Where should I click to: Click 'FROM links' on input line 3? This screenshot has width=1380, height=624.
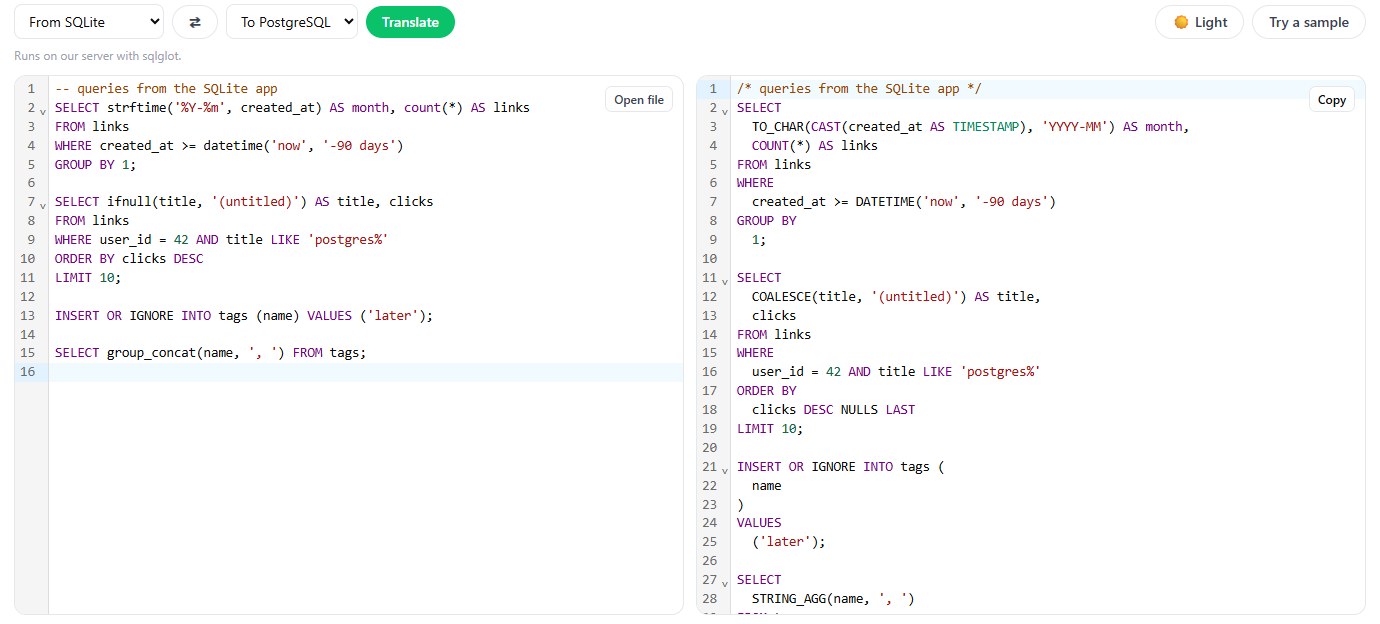pyautogui.click(x=92, y=126)
